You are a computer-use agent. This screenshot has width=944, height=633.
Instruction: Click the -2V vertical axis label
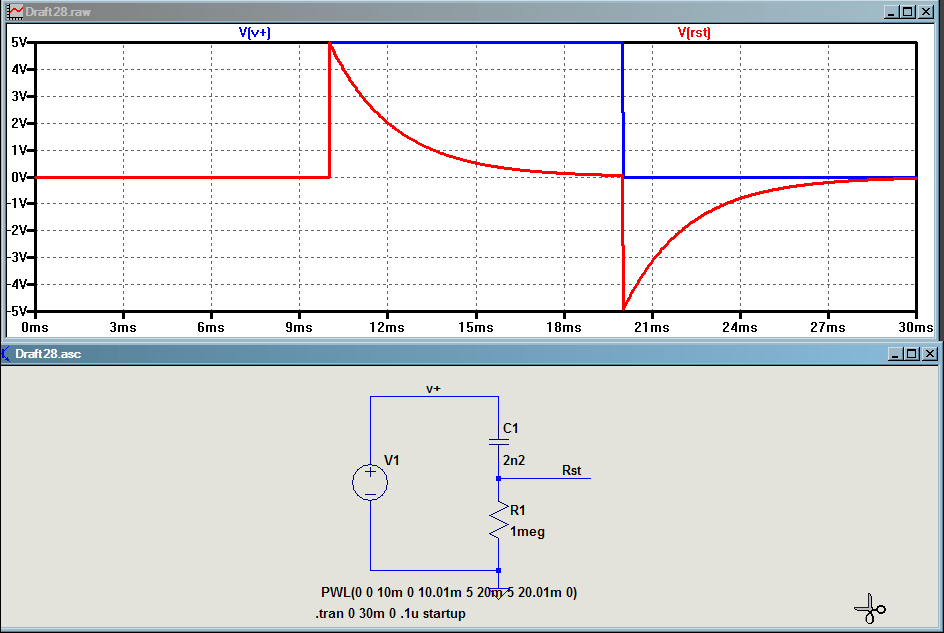(17, 231)
